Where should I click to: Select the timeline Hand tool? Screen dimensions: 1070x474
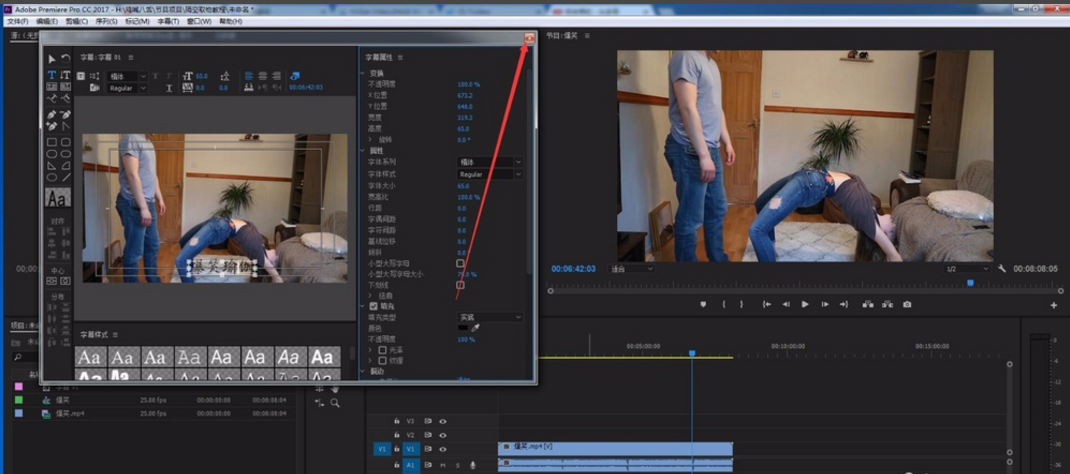(335, 389)
